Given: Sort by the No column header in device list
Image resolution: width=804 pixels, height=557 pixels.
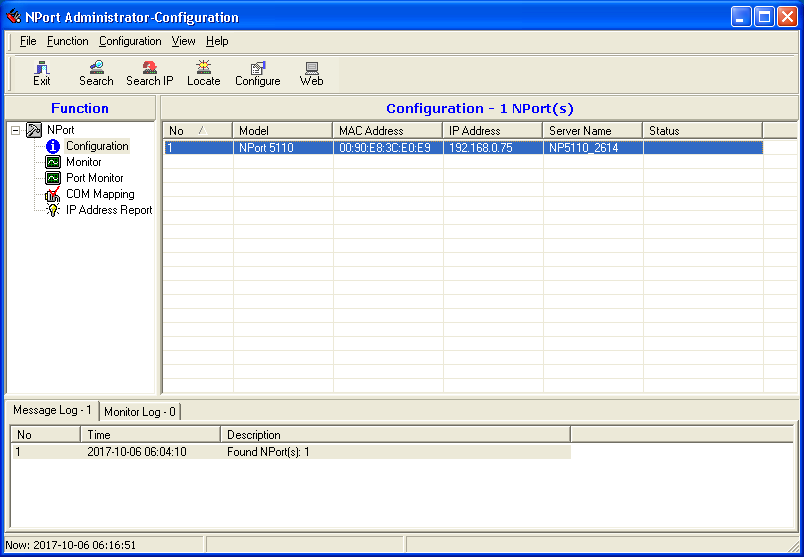Looking at the screenshot, I should pos(197,131).
